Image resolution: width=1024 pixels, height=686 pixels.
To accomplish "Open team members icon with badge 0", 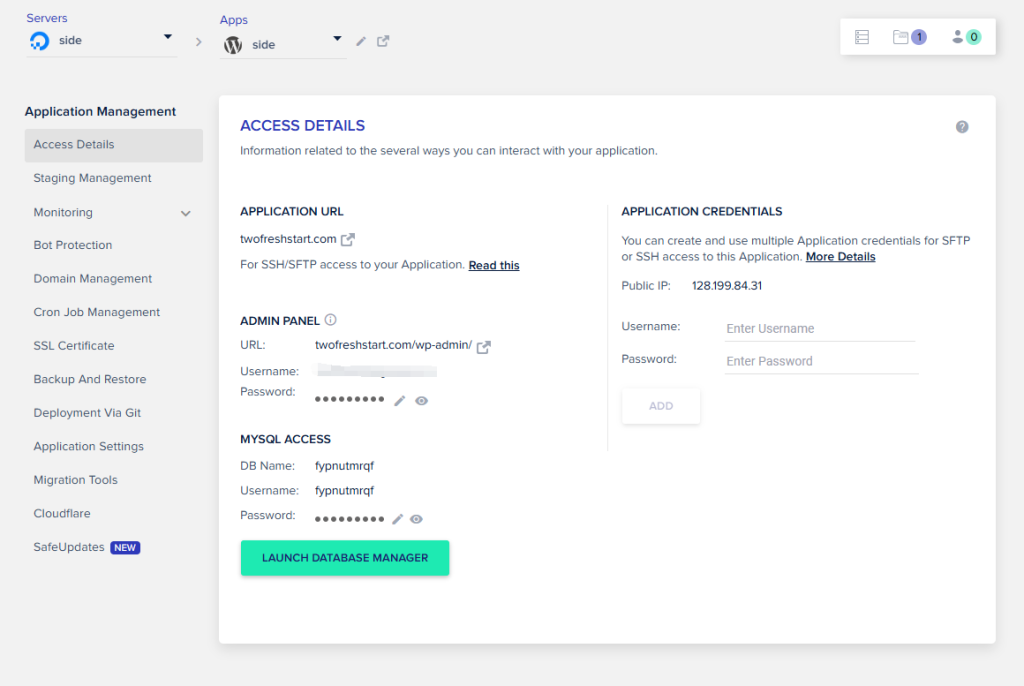I will (x=966, y=37).
